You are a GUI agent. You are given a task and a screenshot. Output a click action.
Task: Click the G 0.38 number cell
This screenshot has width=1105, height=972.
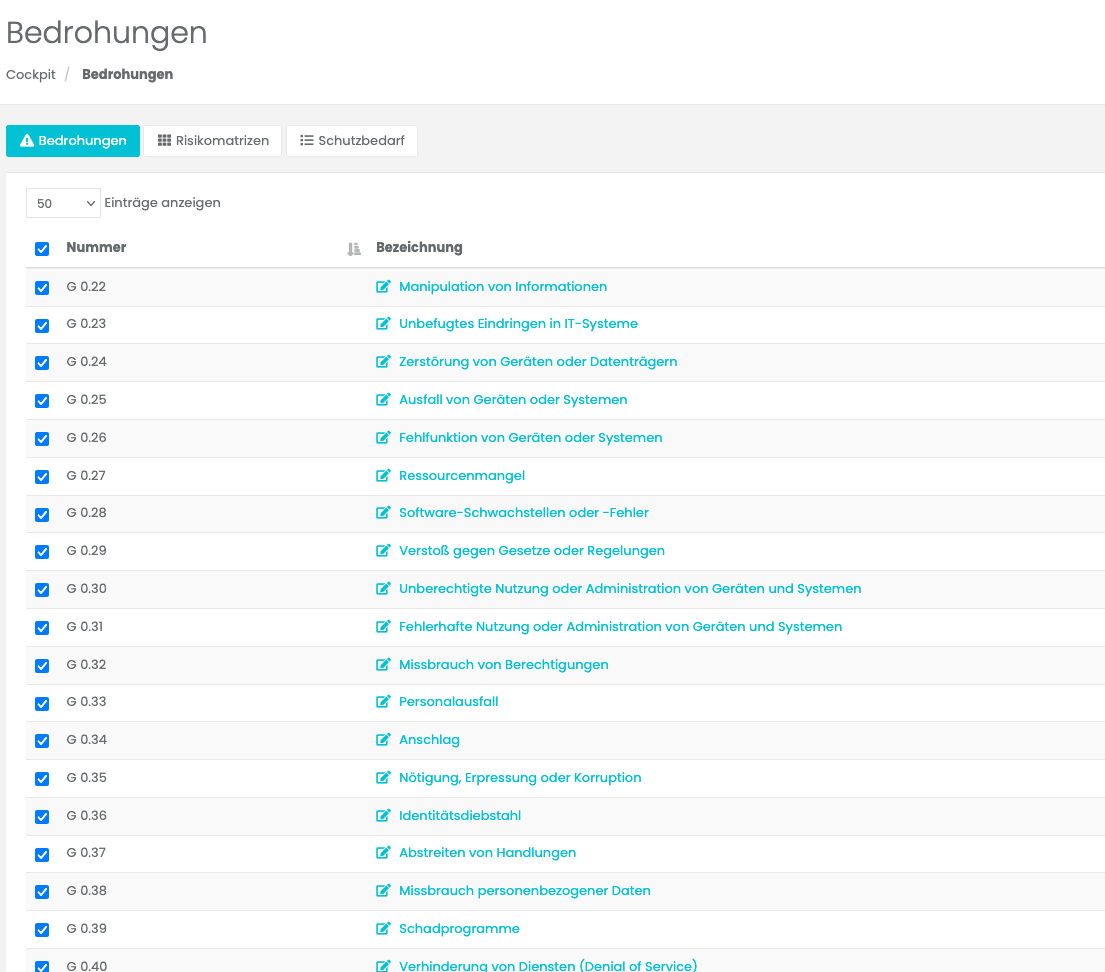(87, 890)
